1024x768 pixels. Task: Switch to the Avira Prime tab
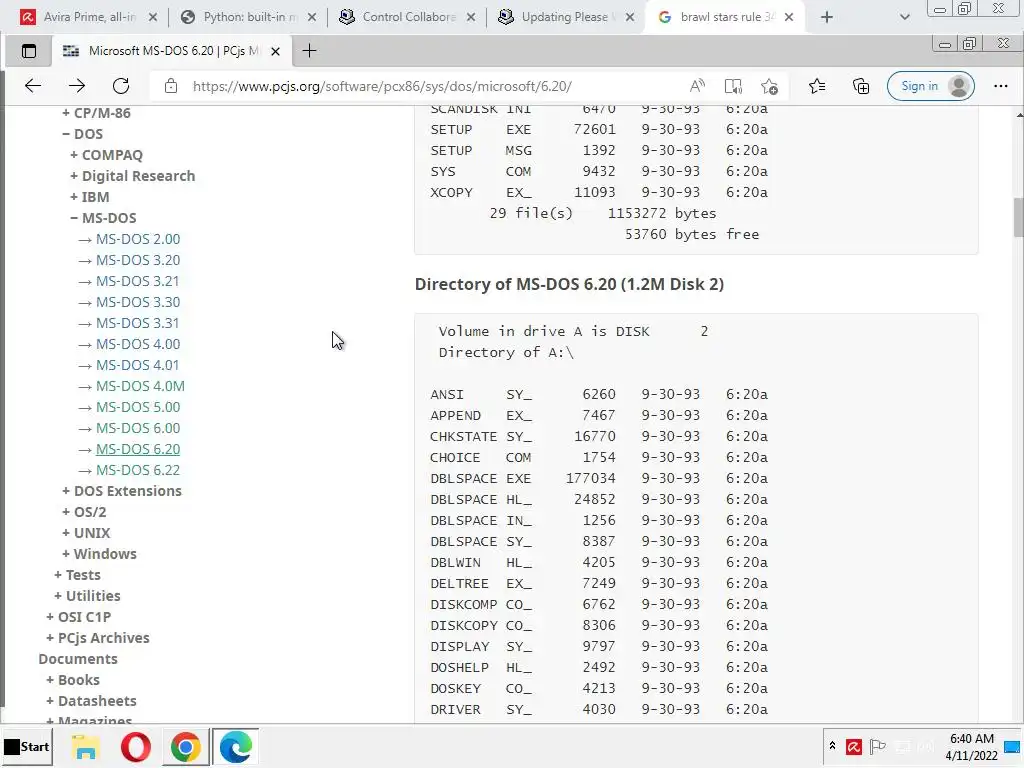click(89, 17)
